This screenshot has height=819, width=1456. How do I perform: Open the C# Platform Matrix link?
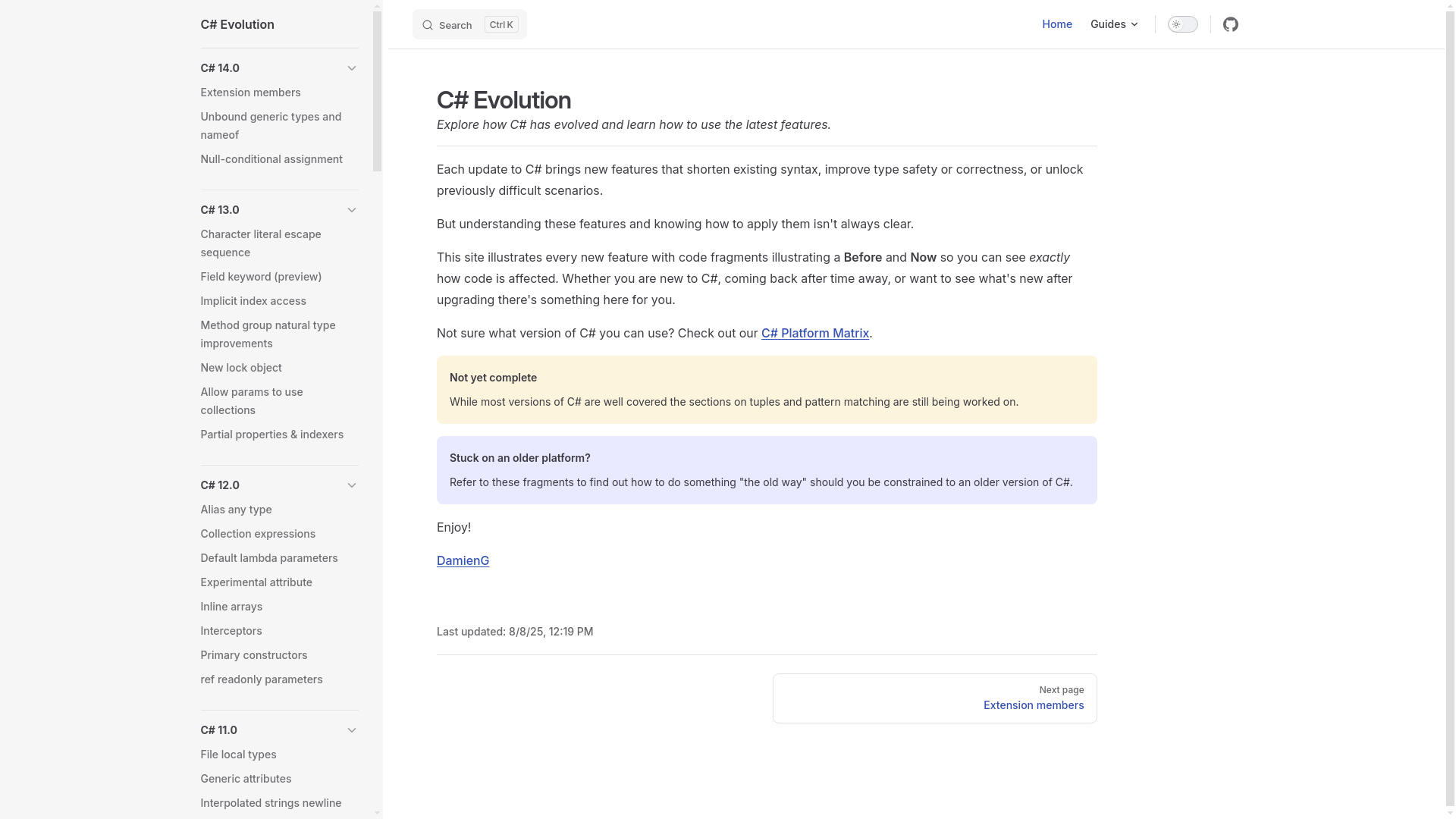pos(815,333)
